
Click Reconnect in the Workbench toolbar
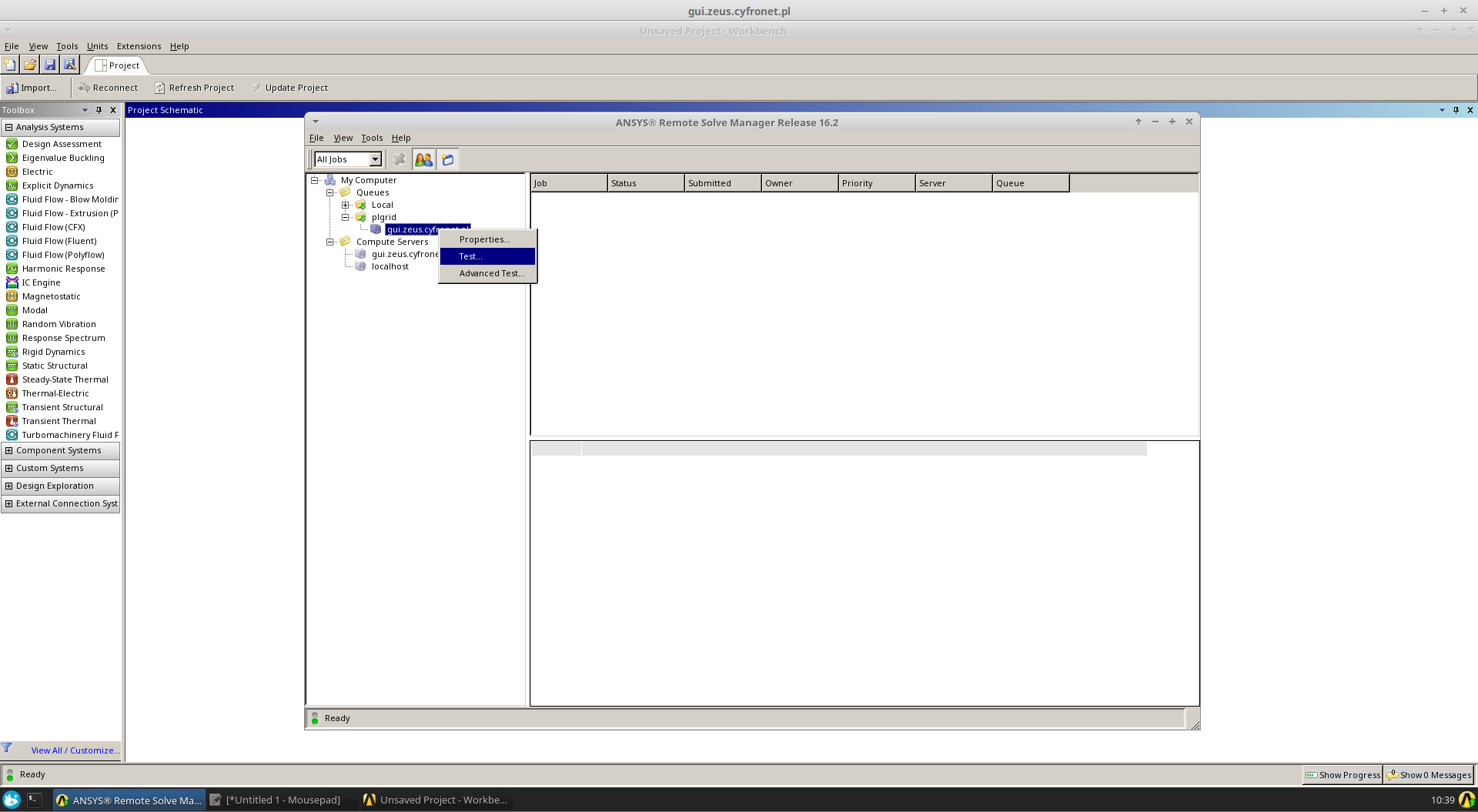108,88
